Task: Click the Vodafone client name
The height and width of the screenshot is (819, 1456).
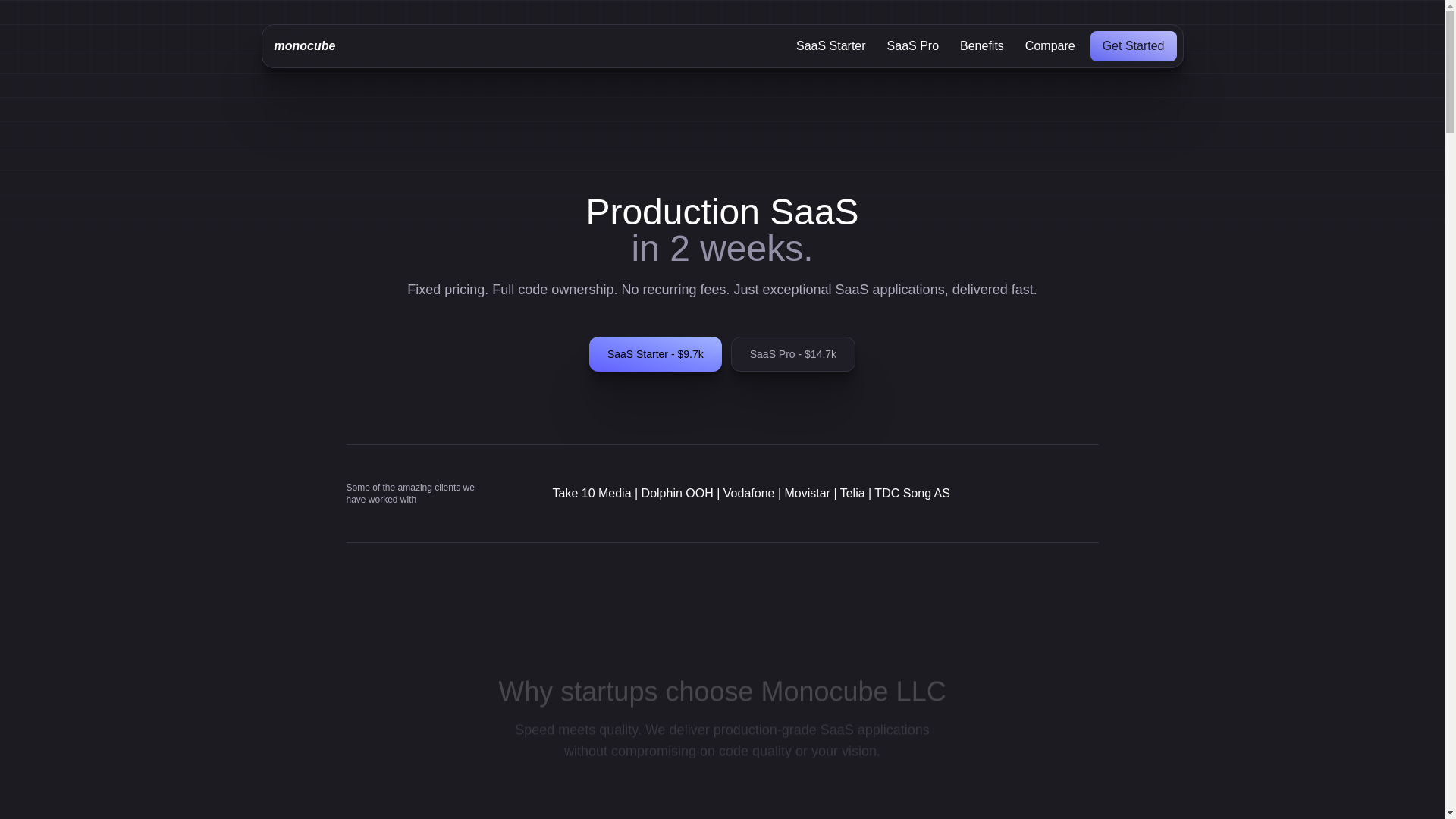Action: [748, 494]
